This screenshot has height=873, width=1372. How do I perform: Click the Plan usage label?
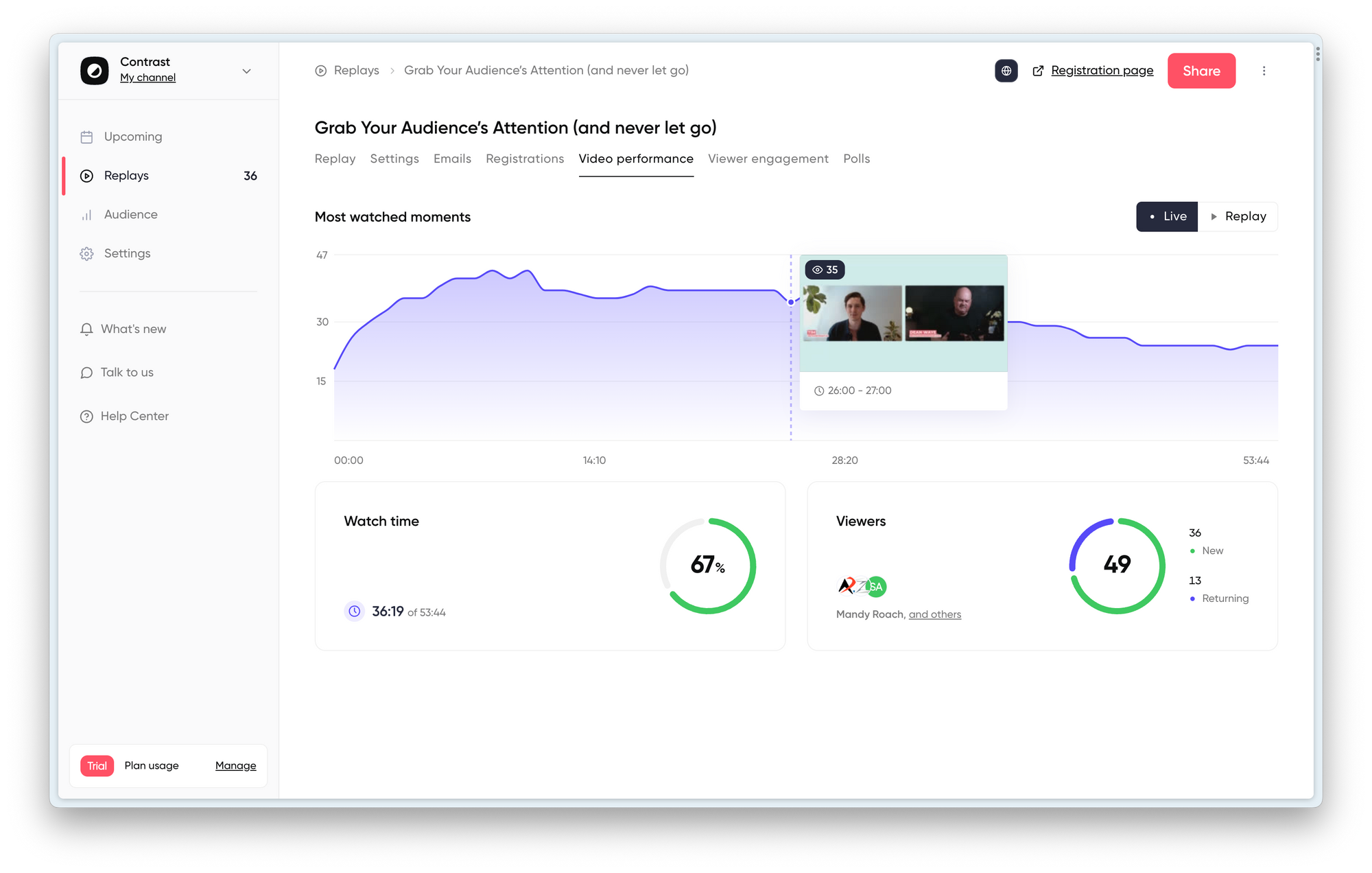[x=152, y=766]
